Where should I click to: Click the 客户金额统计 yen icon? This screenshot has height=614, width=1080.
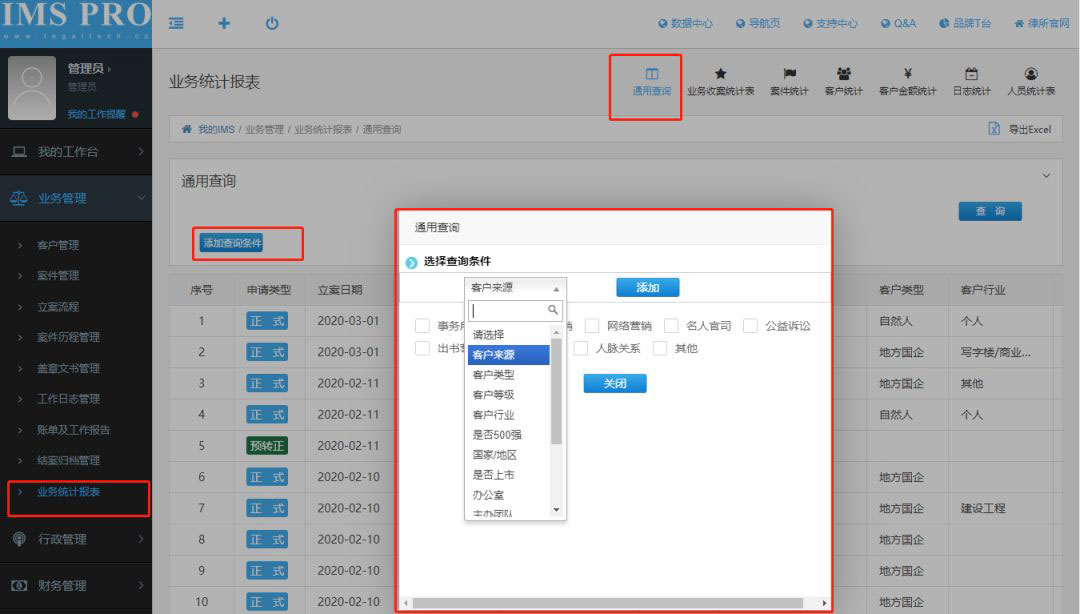(x=907, y=74)
